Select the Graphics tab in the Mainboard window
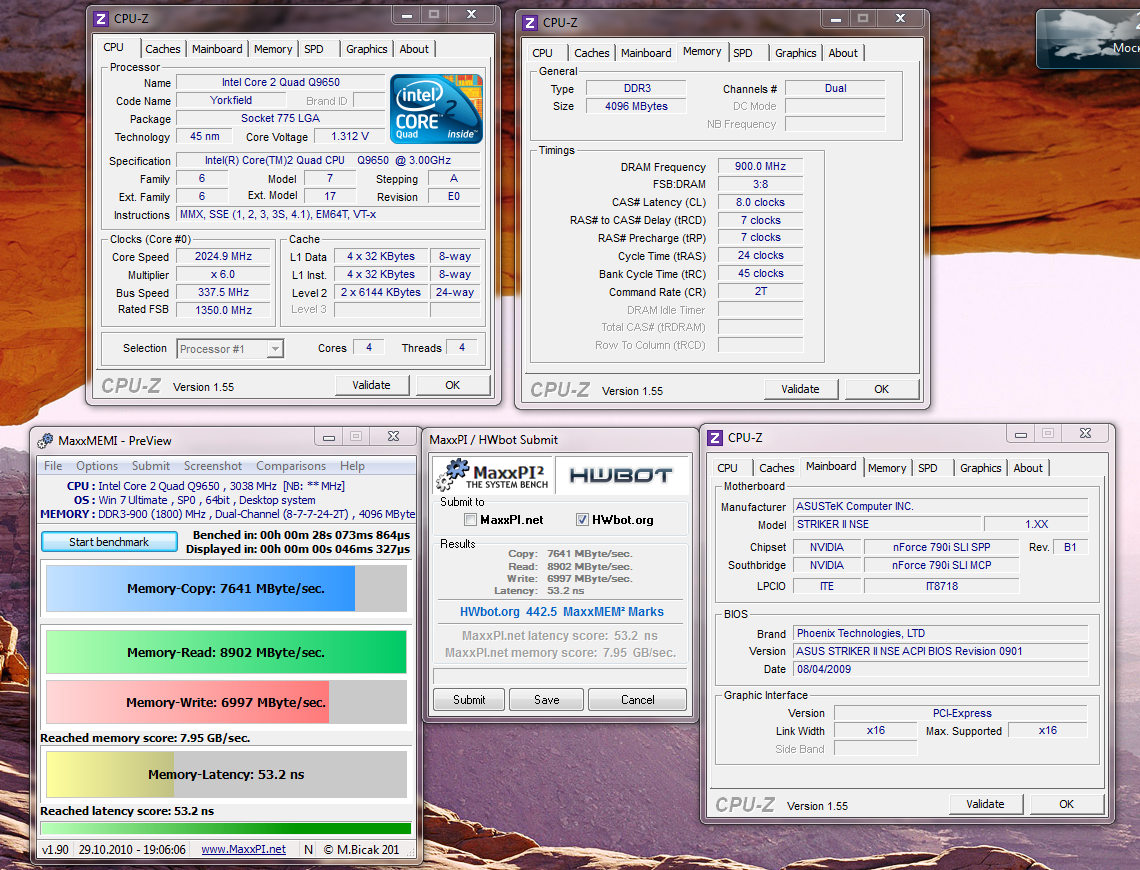This screenshot has width=1140, height=870. click(x=980, y=468)
